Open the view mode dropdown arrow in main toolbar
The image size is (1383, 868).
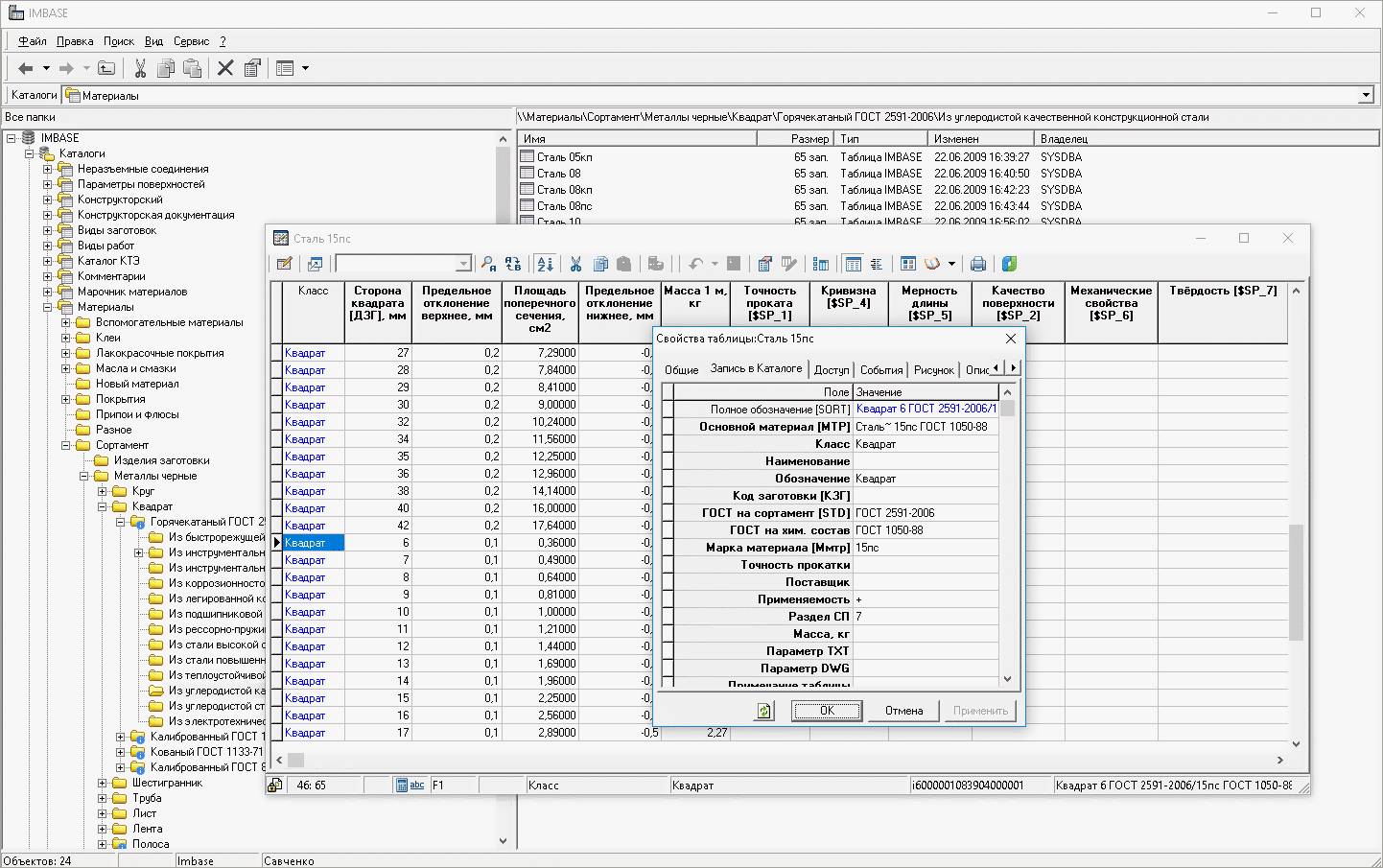pyautogui.click(x=305, y=68)
